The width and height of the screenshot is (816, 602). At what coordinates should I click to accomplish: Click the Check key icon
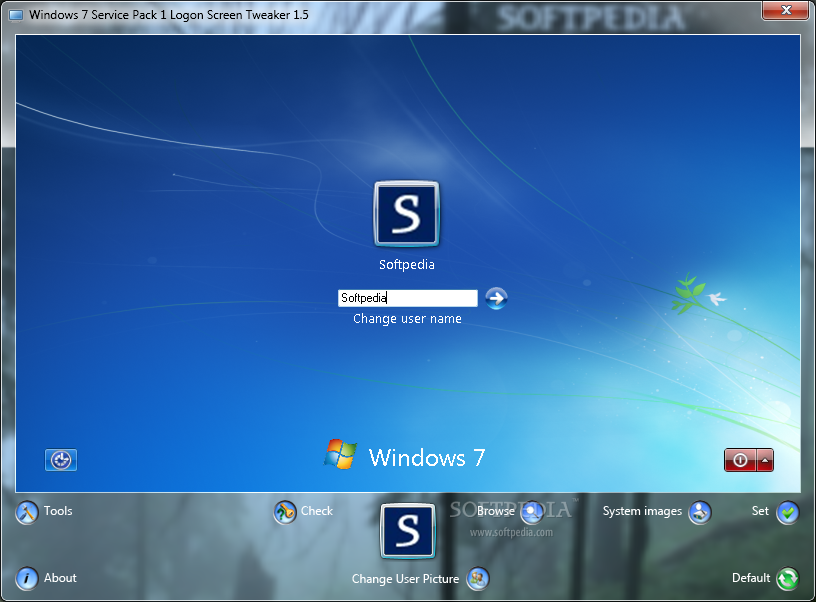coord(285,513)
